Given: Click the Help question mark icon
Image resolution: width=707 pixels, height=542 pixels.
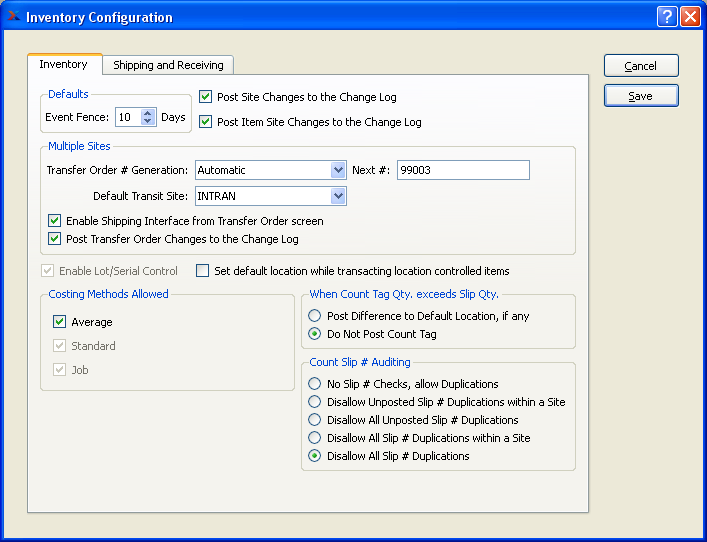Looking at the screenshot, I should point(667,17).
